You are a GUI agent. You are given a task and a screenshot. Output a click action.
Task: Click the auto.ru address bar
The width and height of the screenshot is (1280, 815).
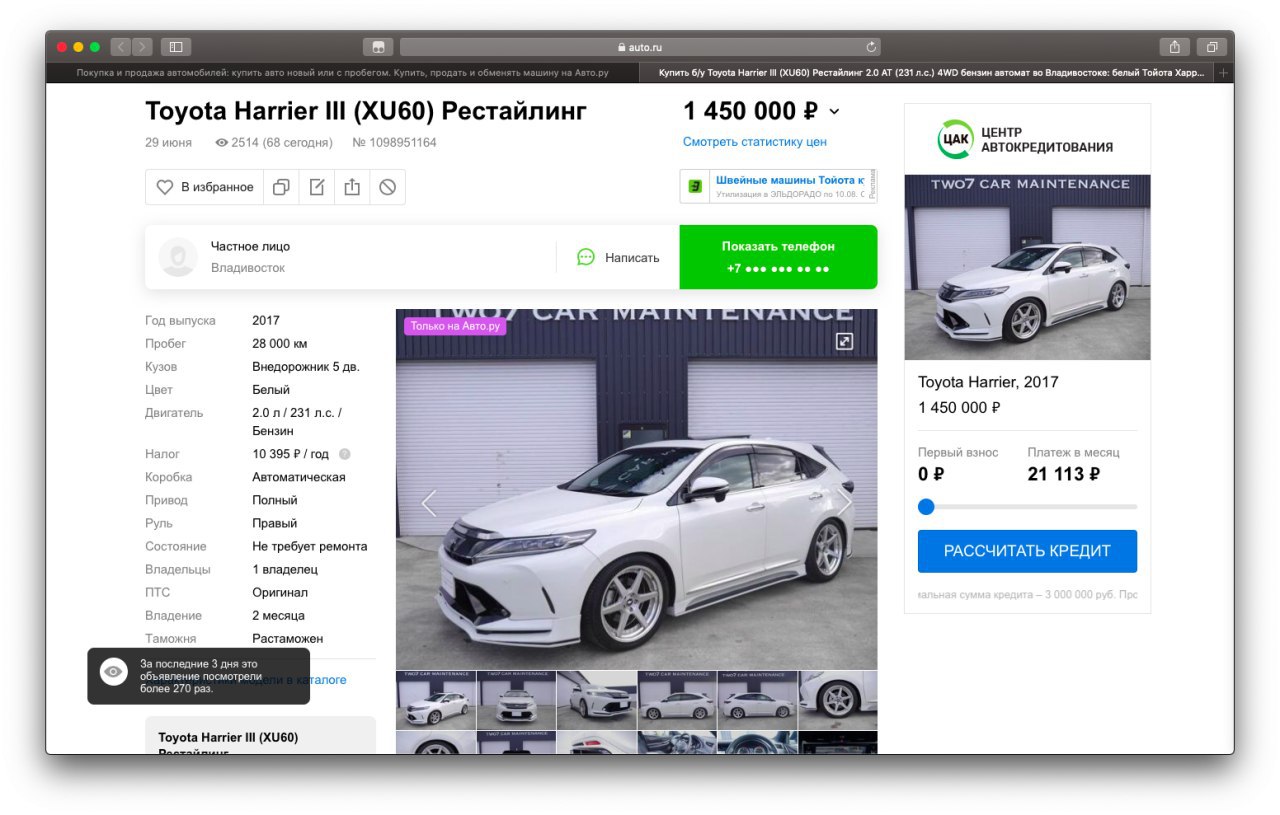[x=640, y=47]
